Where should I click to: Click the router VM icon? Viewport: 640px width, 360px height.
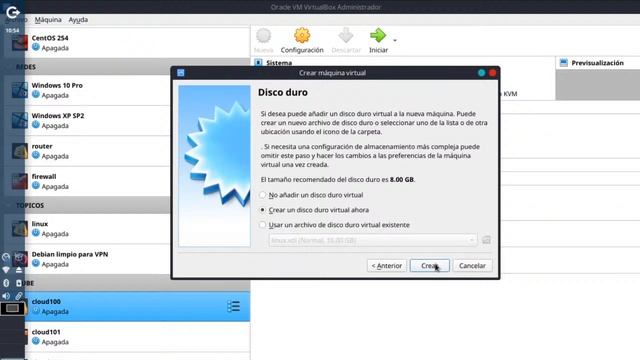tap(20, 151)
